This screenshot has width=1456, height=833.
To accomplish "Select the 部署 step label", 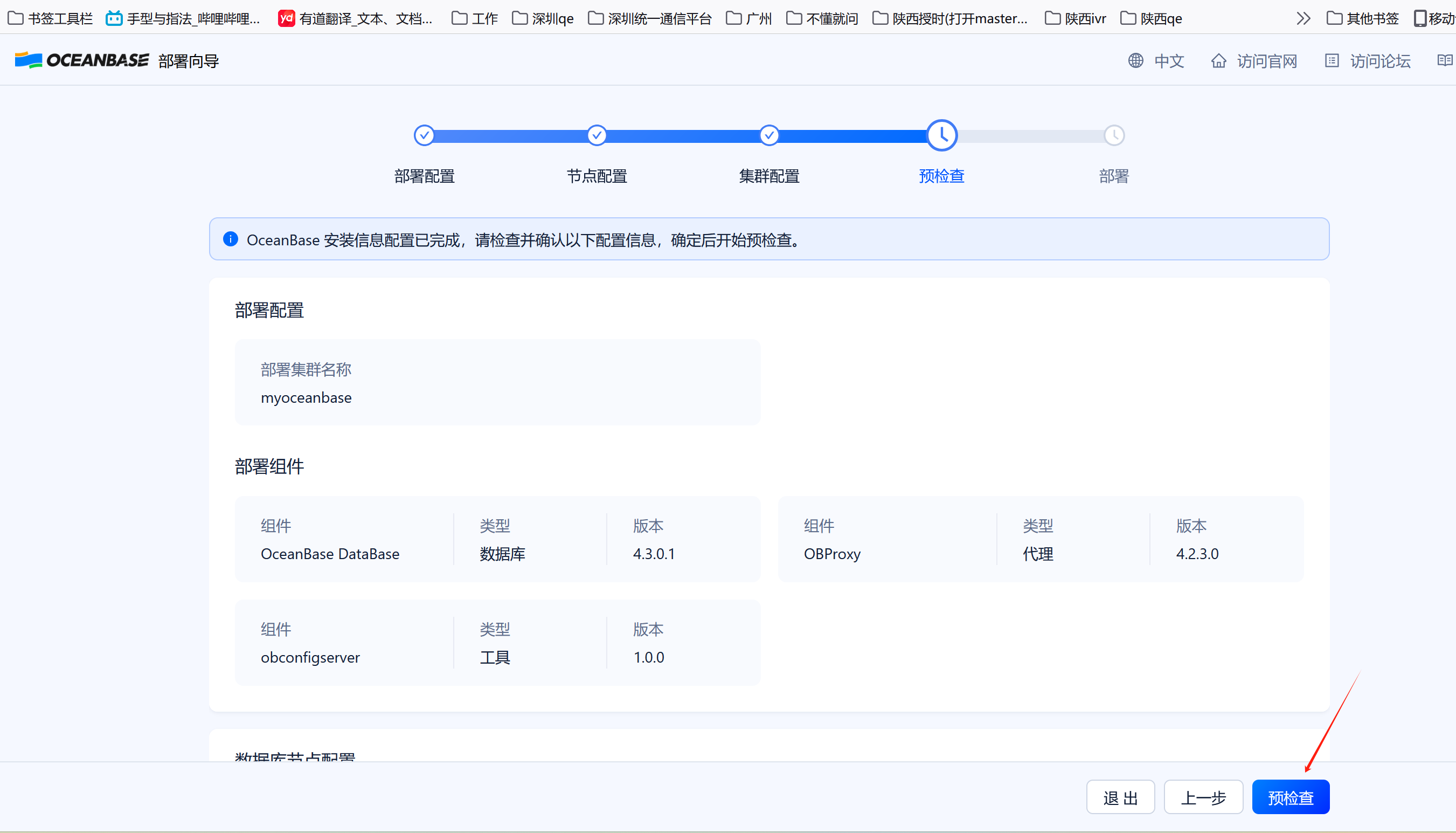I will coord(1114,176).
